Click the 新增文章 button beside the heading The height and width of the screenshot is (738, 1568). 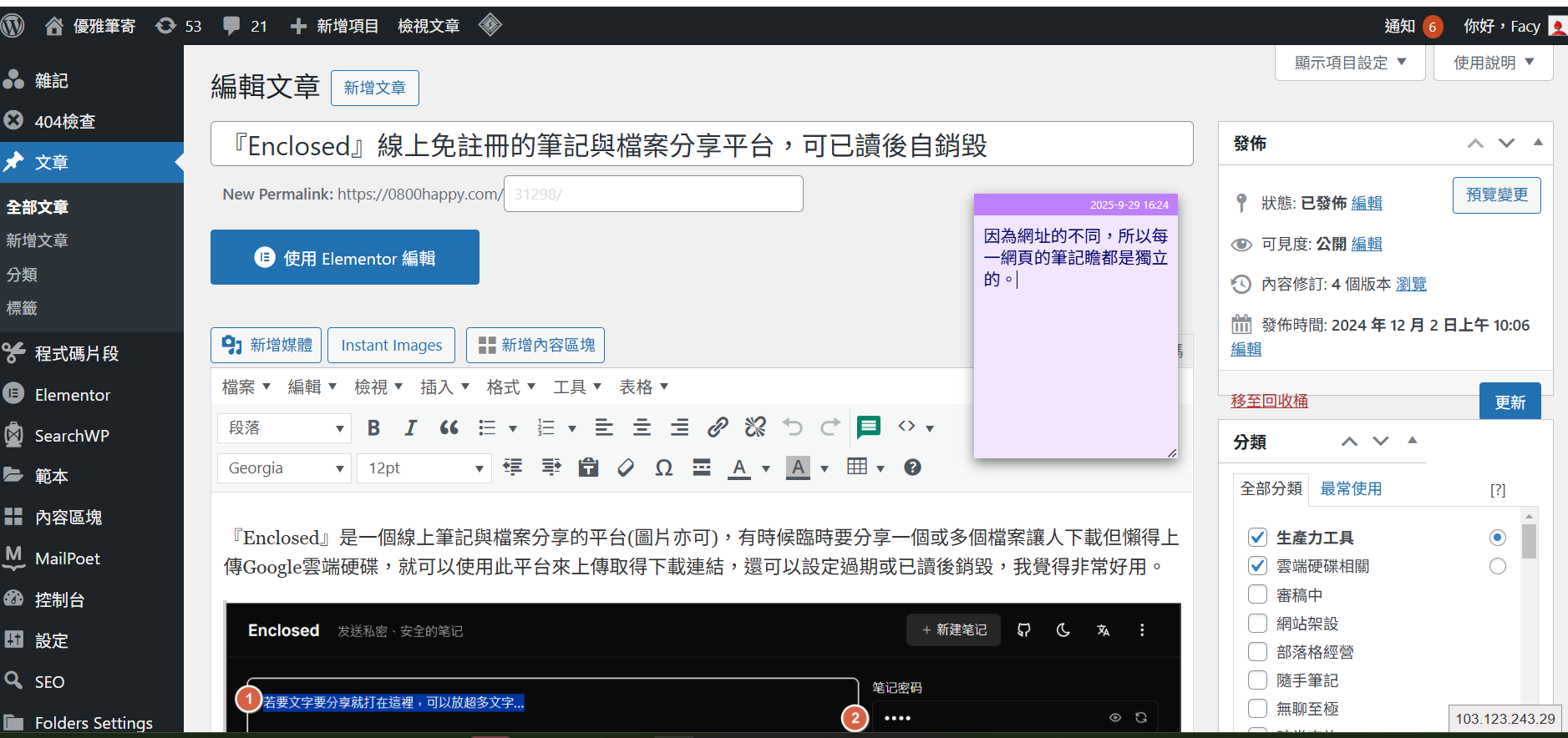pos(375,88)
